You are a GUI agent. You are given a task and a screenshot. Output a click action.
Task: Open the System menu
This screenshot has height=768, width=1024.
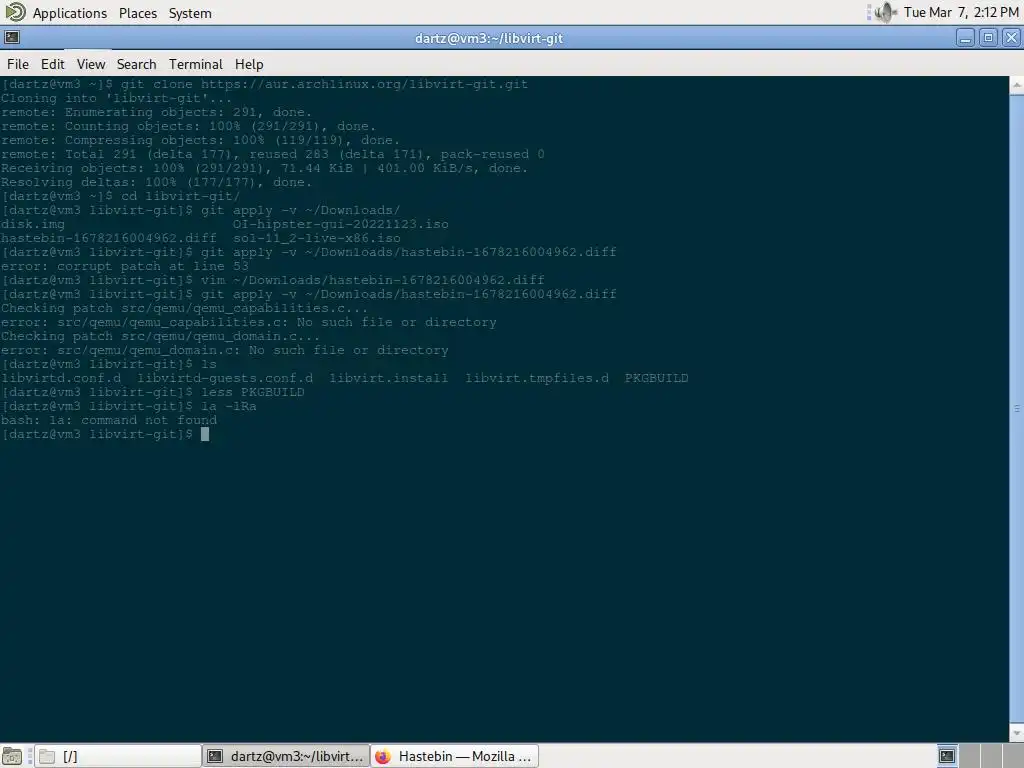190,13
